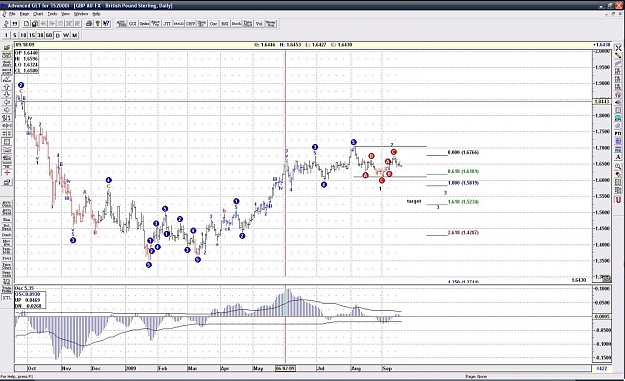Click the down arrow icon in left toolbar

point(7,94)
